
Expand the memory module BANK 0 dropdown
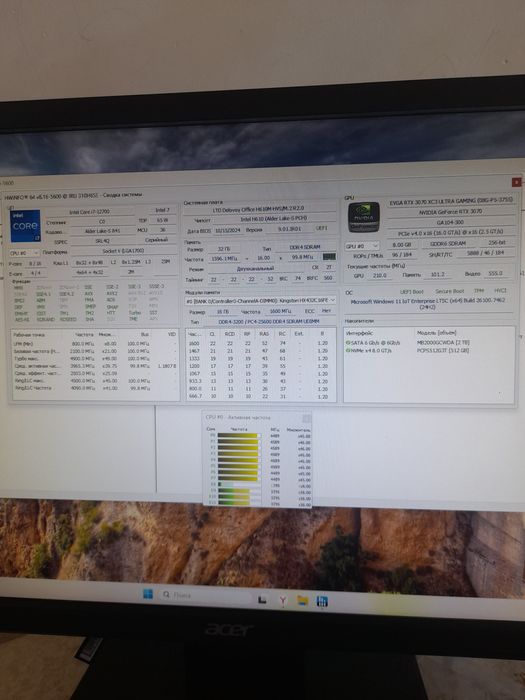[x=261, y=300]
